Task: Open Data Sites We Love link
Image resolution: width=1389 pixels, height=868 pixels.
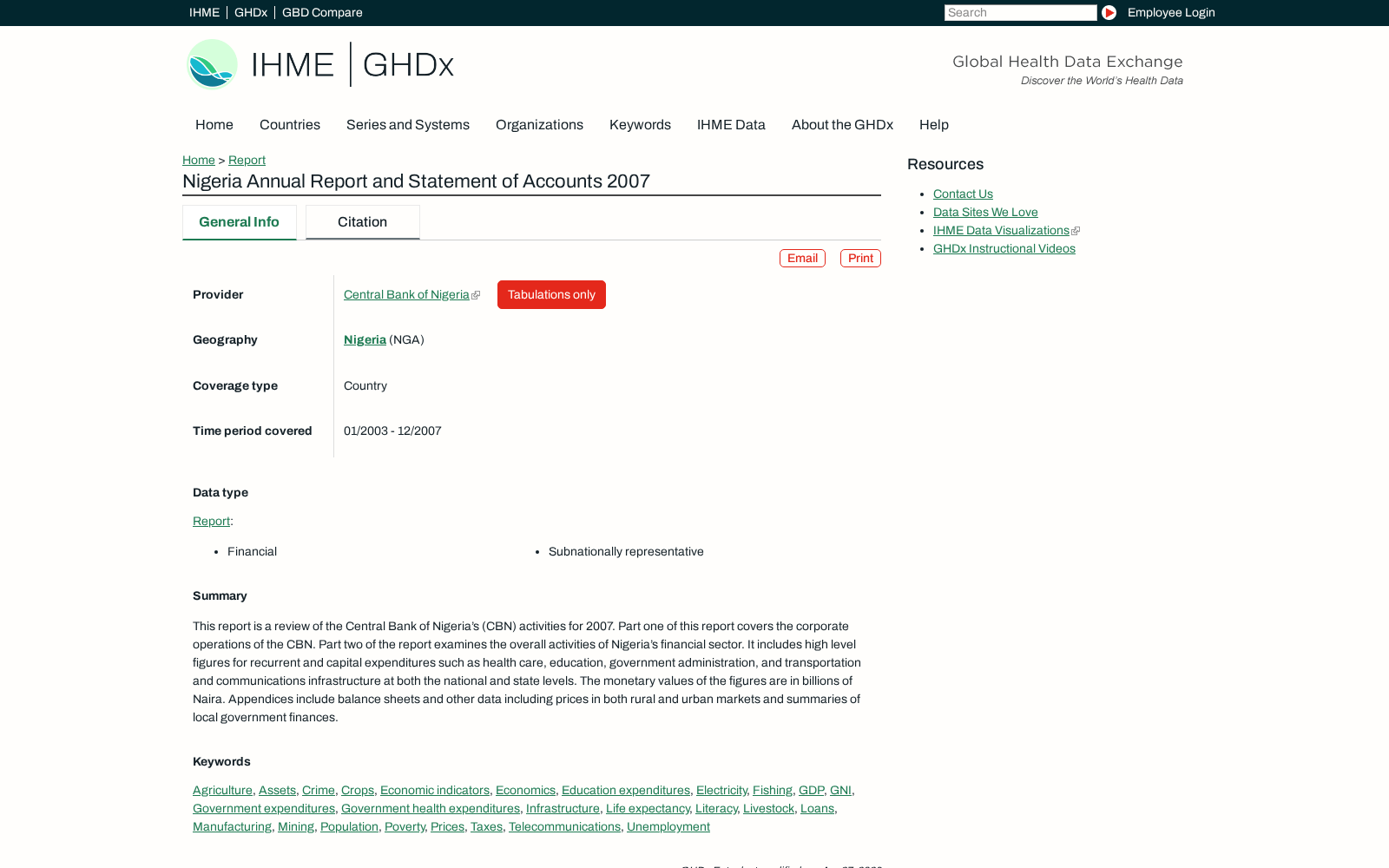Action: (985, 213)
